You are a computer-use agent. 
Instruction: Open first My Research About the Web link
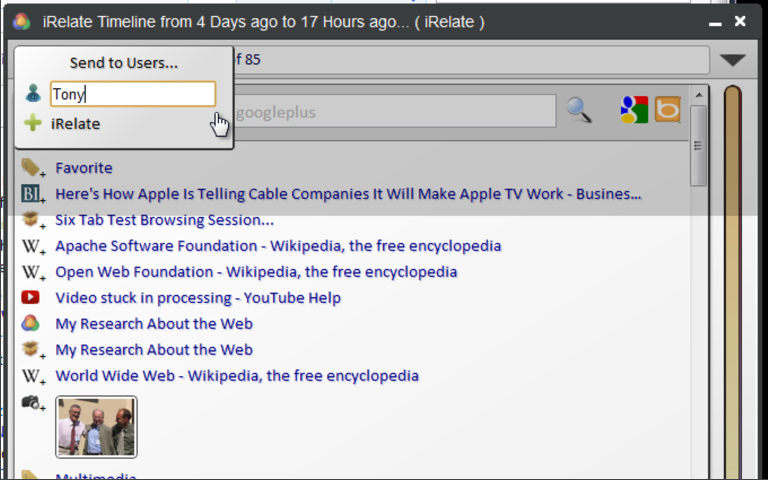pyautogui.click(x=154, y=324)
